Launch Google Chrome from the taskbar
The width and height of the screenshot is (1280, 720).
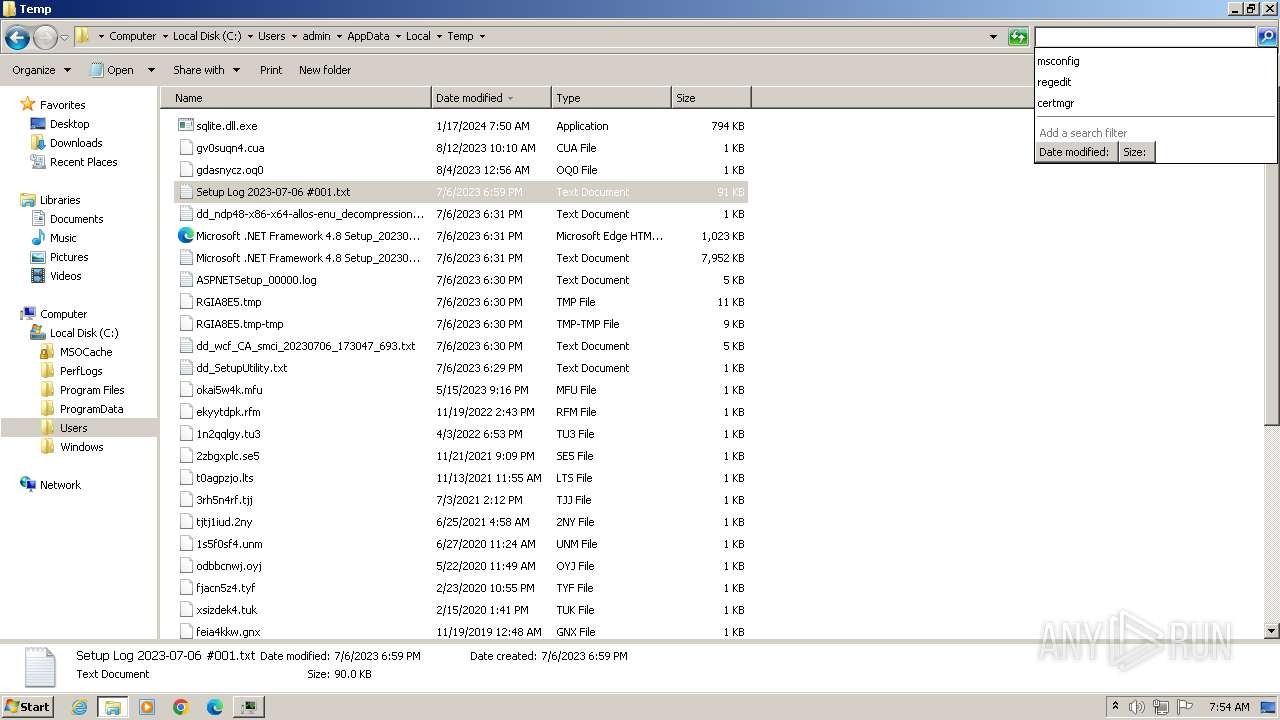(x=181, y=707)
